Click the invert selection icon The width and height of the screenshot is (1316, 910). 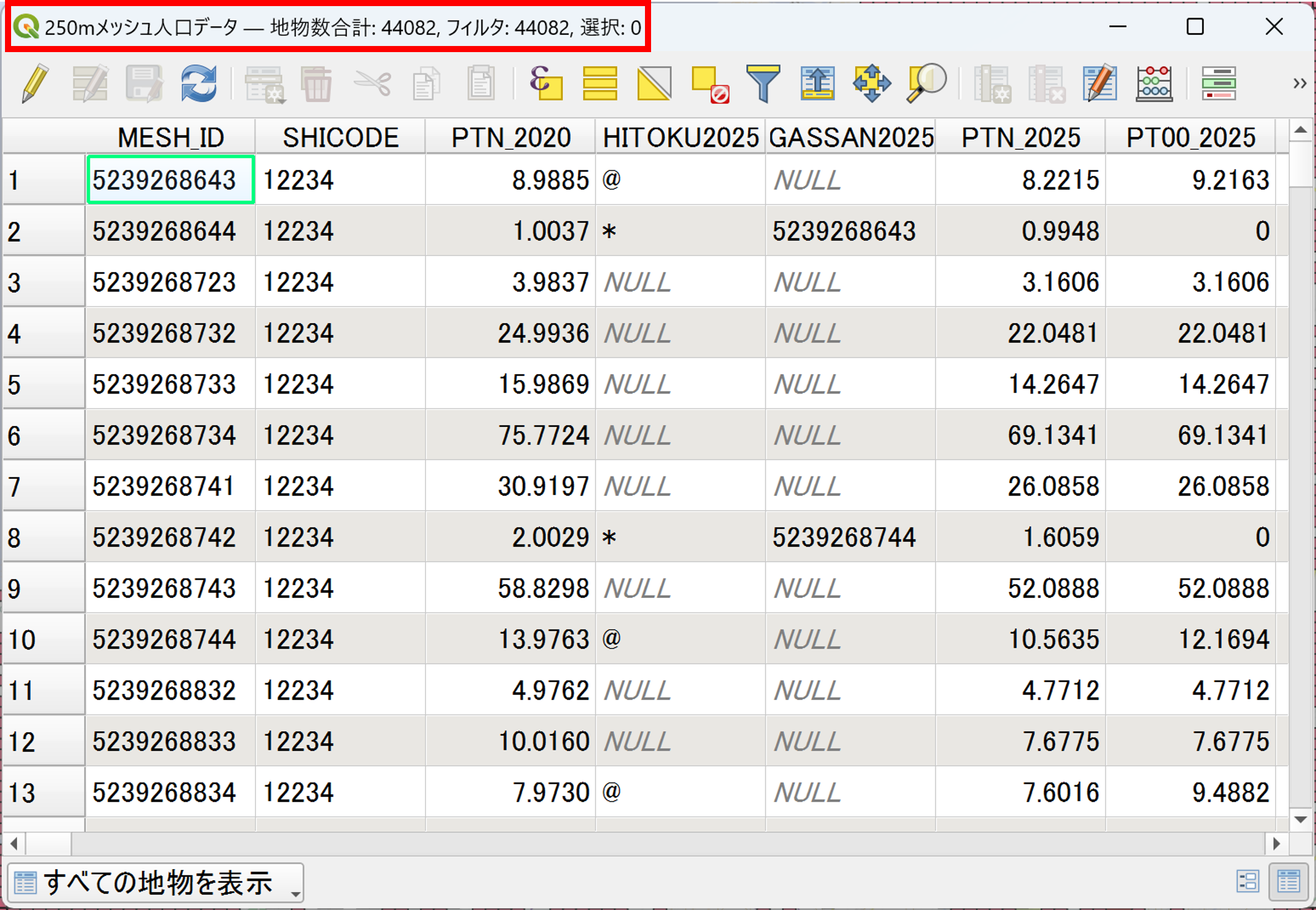[x=654, y=84]
